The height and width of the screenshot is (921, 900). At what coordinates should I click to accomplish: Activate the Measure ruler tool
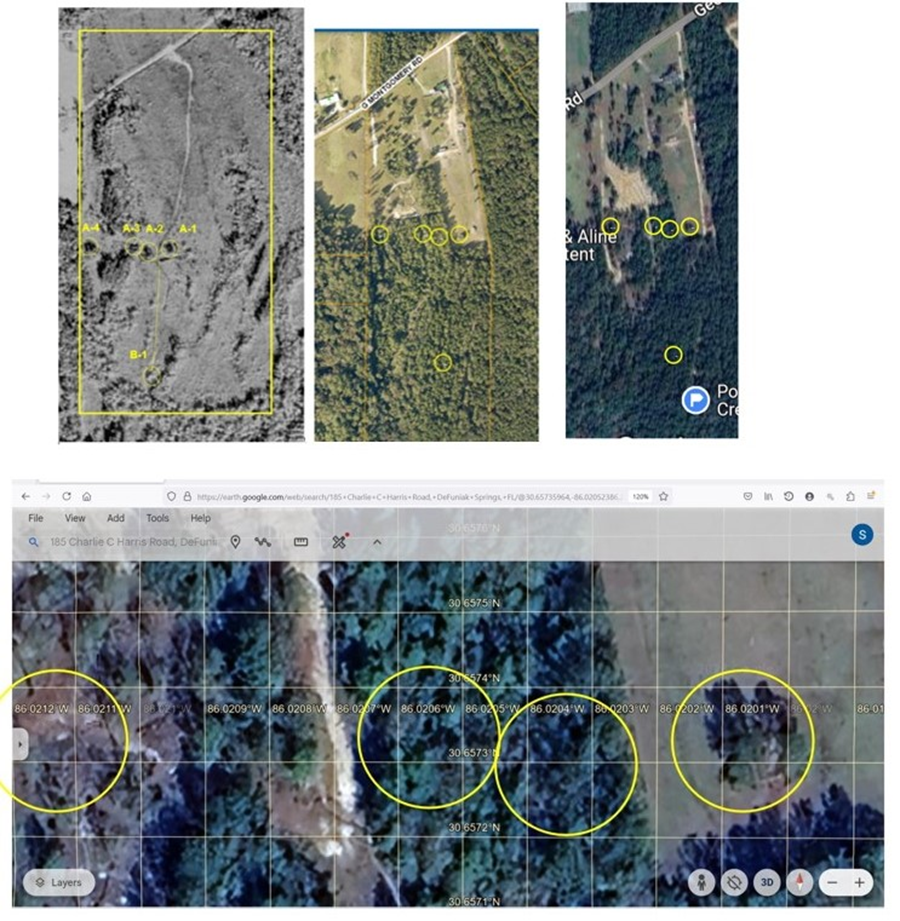click(300, 542)
